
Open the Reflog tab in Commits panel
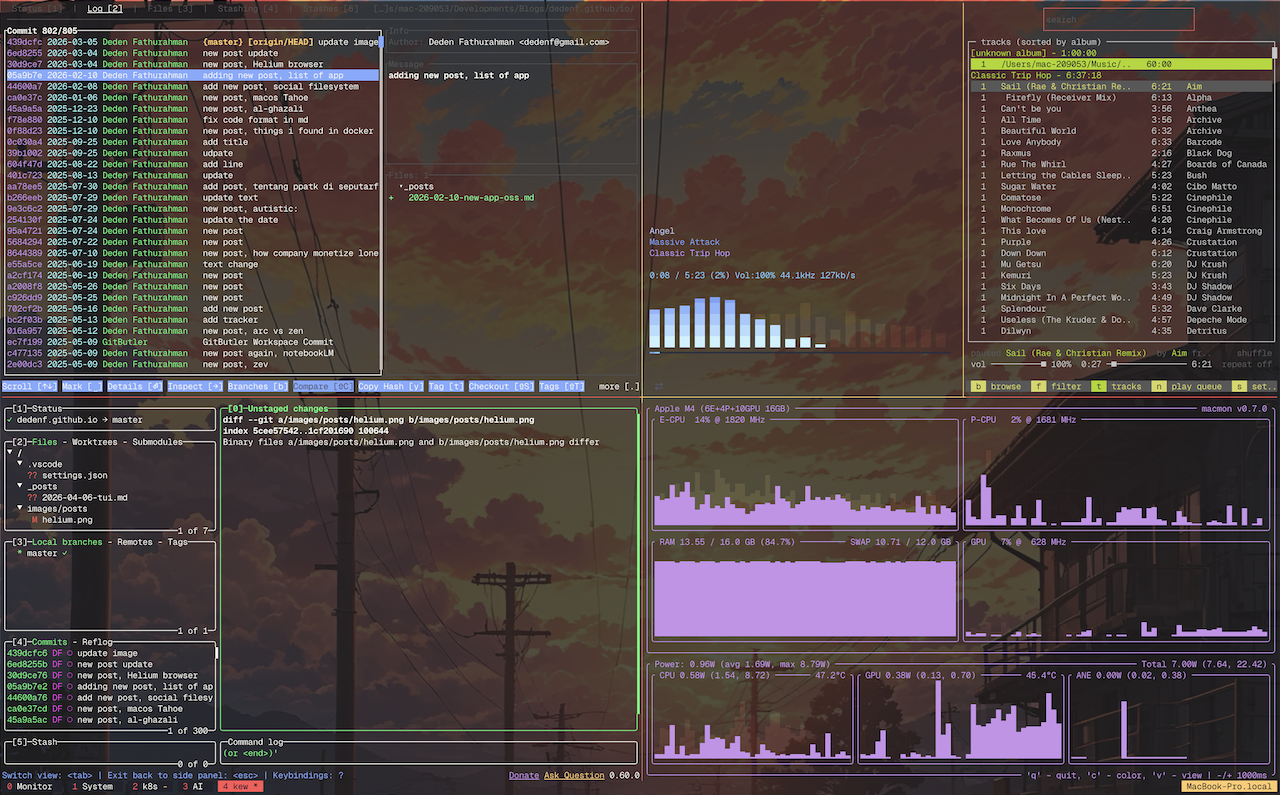click(x=95, y=642)
